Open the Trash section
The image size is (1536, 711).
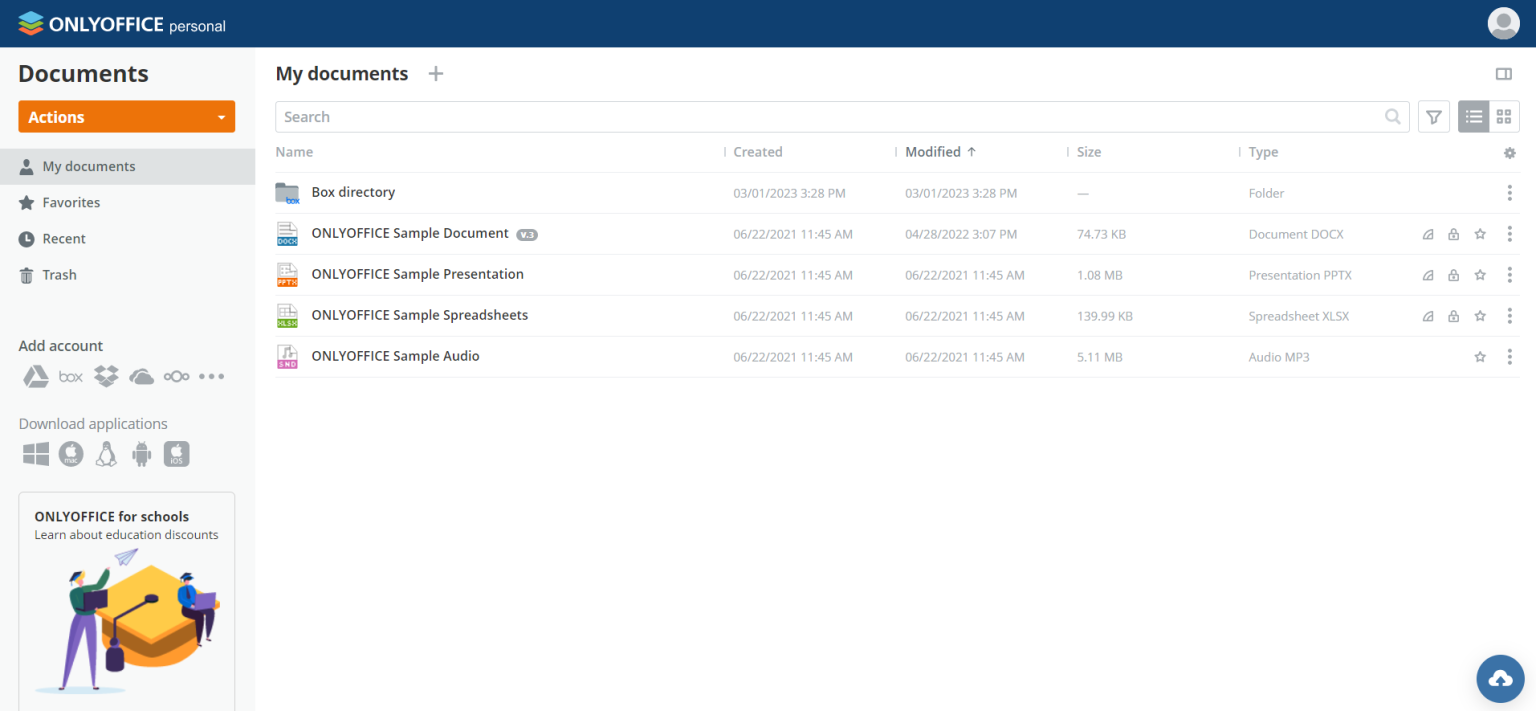tap(59, 274)
